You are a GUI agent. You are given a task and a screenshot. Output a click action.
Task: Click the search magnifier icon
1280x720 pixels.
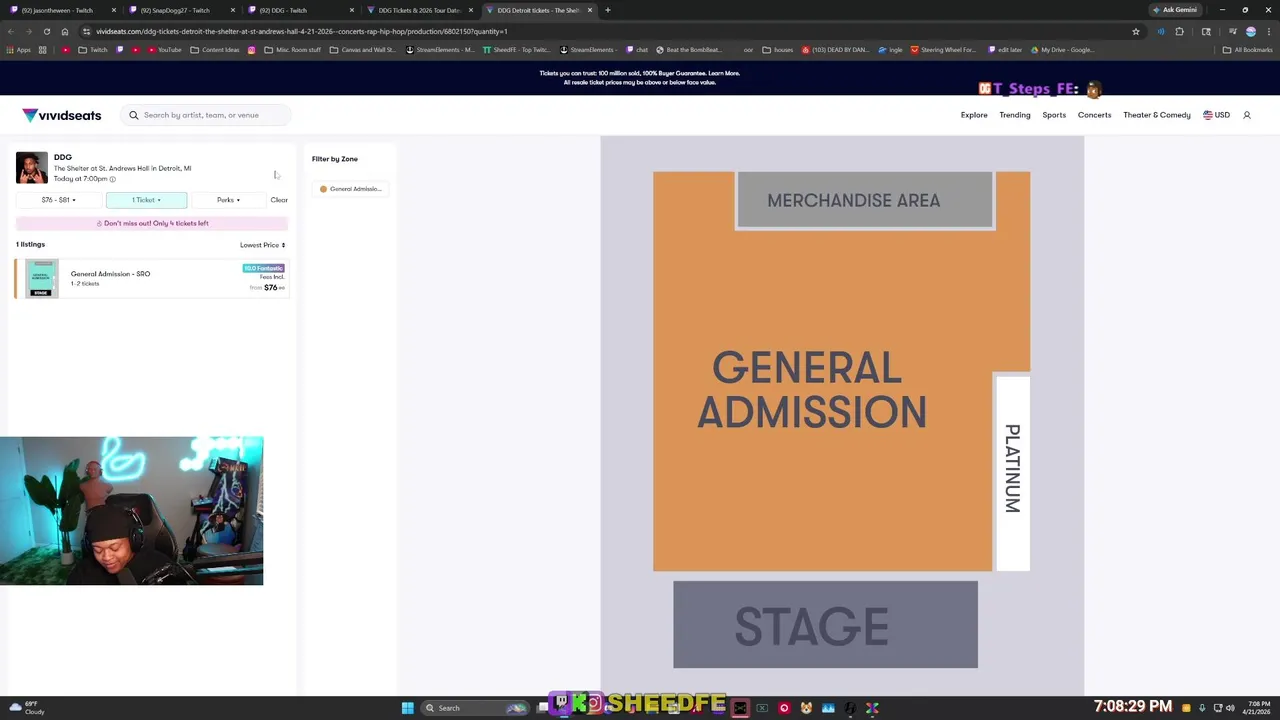point(134,115)
